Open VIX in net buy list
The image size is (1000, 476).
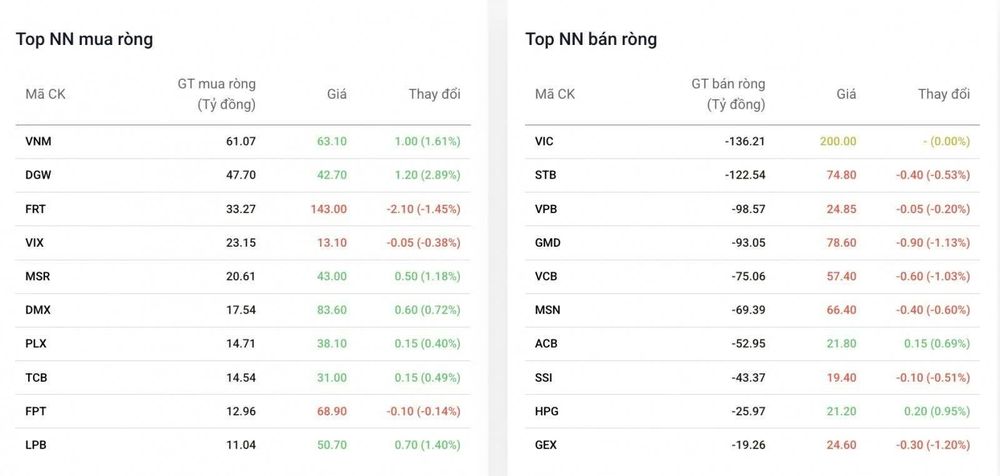coord(35,242)
